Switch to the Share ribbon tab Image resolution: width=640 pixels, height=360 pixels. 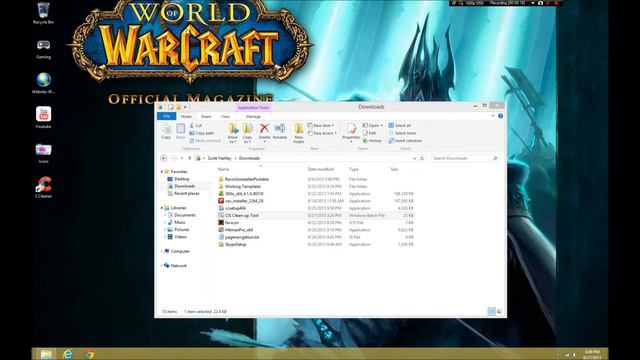tap(206, 116)
